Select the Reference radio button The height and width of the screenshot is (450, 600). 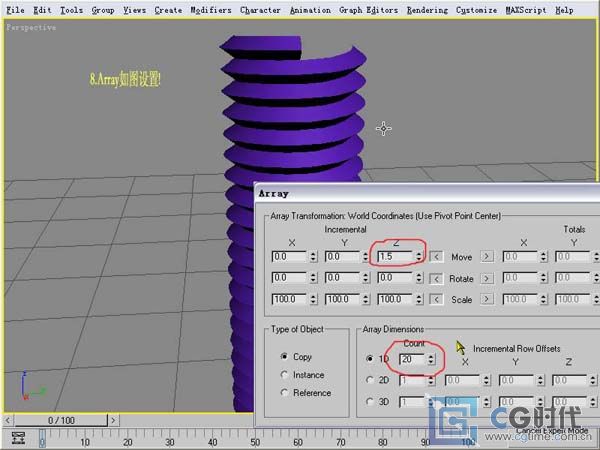tap(284, 393)
